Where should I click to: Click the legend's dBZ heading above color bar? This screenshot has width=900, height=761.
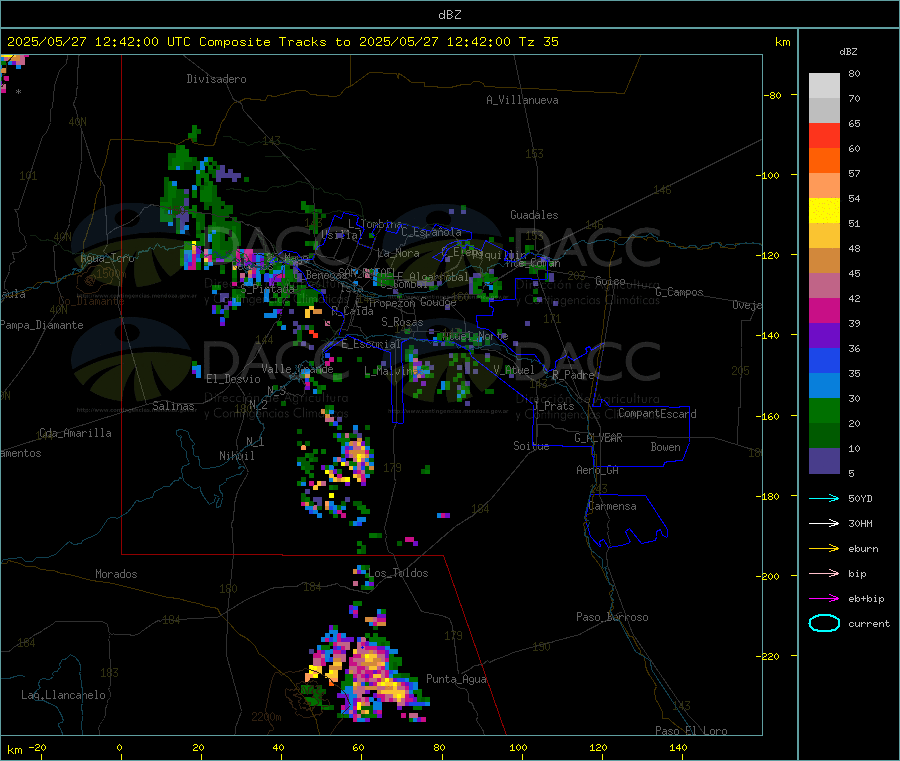click(x=848, y=52)
